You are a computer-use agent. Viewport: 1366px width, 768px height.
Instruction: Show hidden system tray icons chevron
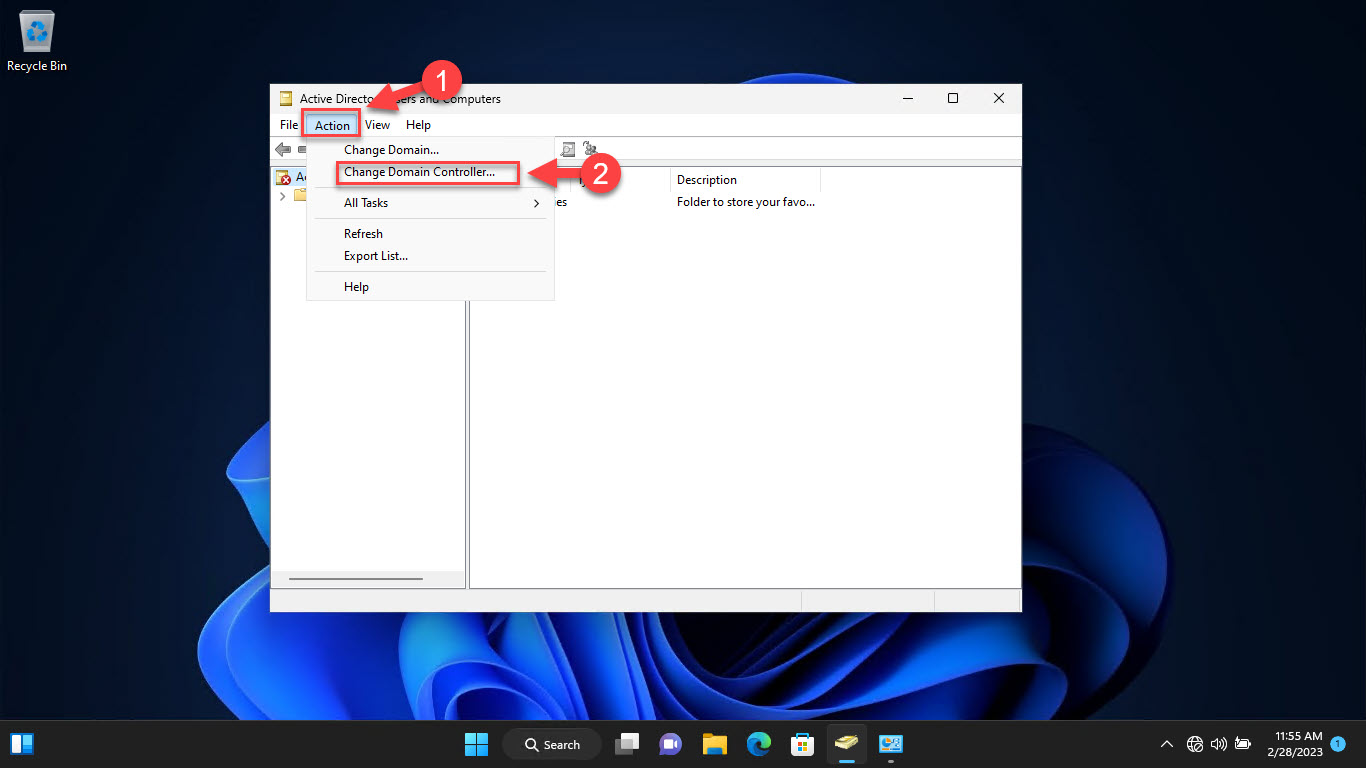tap(1166, 744)
